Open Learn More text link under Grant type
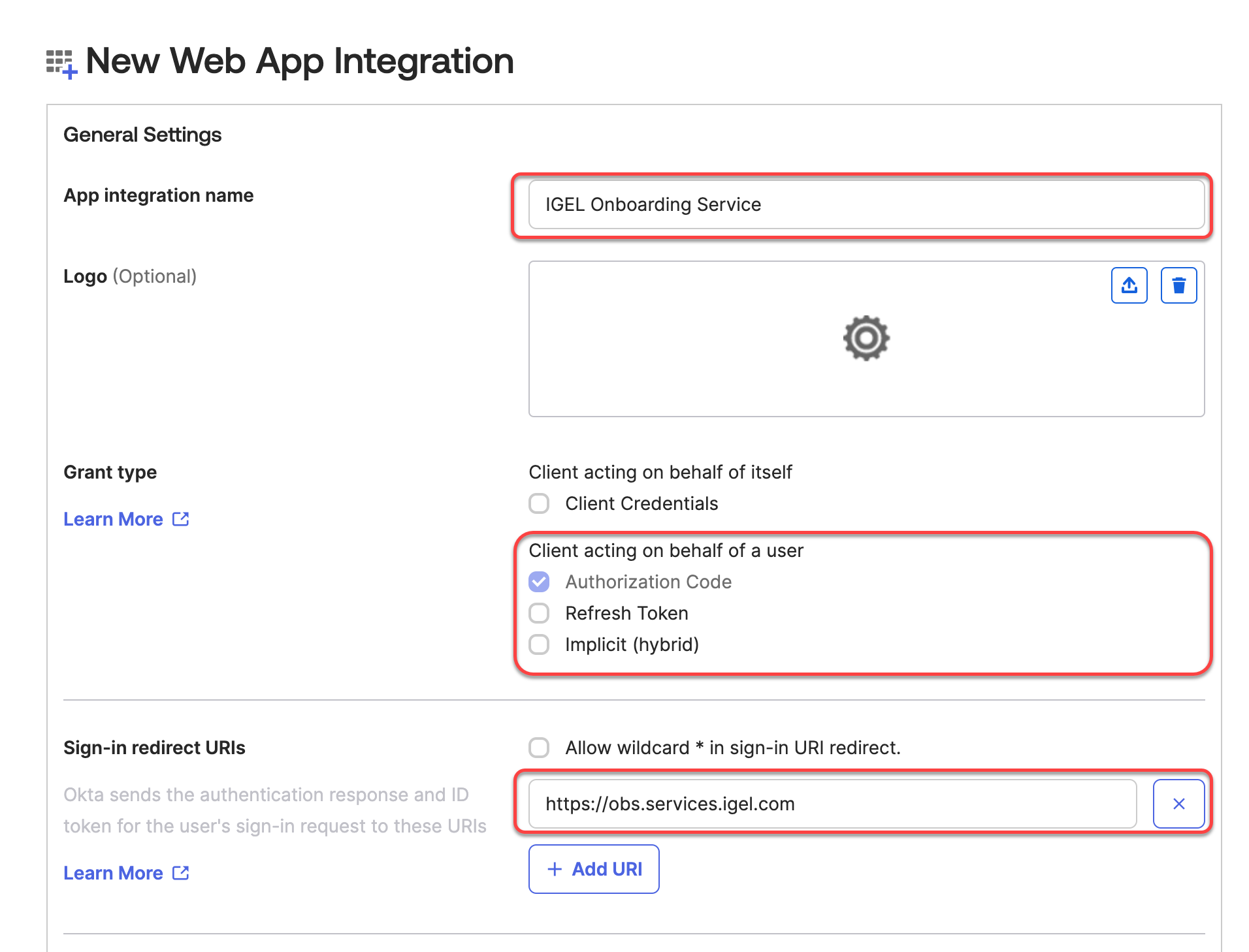Viewport: 1249px width, 952px height. coord(113,519)
